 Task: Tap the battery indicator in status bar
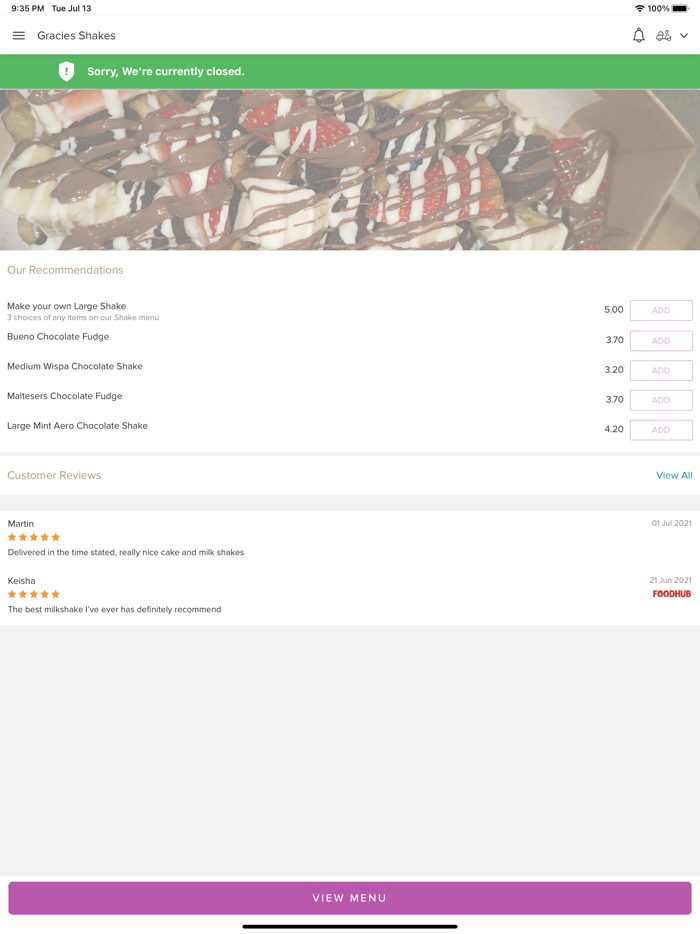(x=680, y=8)
